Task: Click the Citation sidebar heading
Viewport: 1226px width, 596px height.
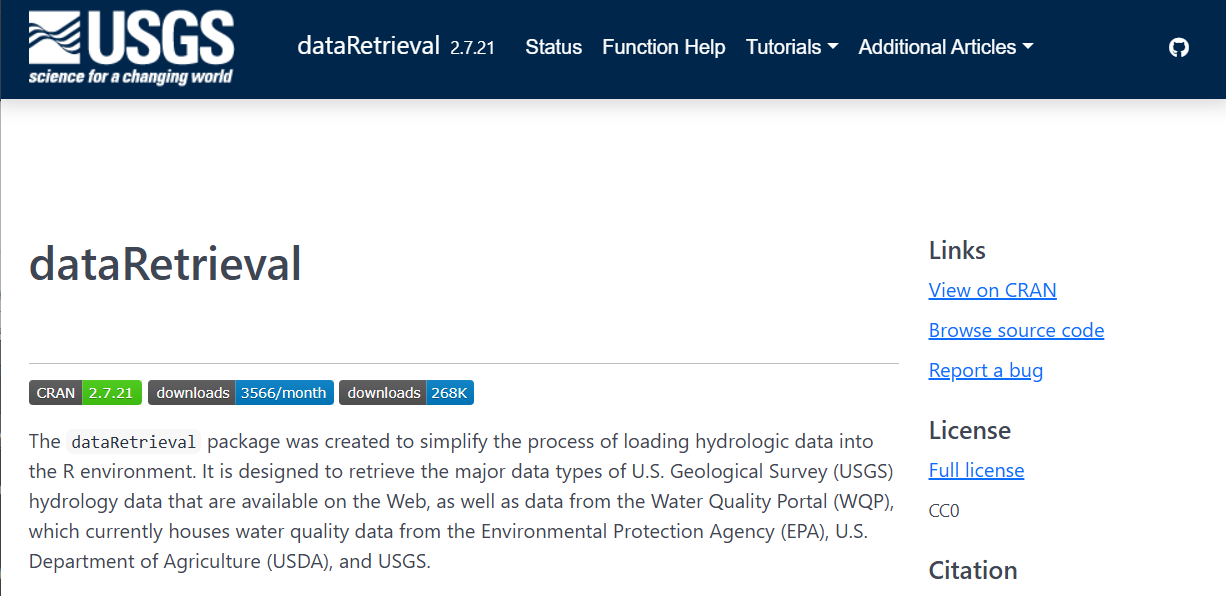Action: click(x=972, y=570)
